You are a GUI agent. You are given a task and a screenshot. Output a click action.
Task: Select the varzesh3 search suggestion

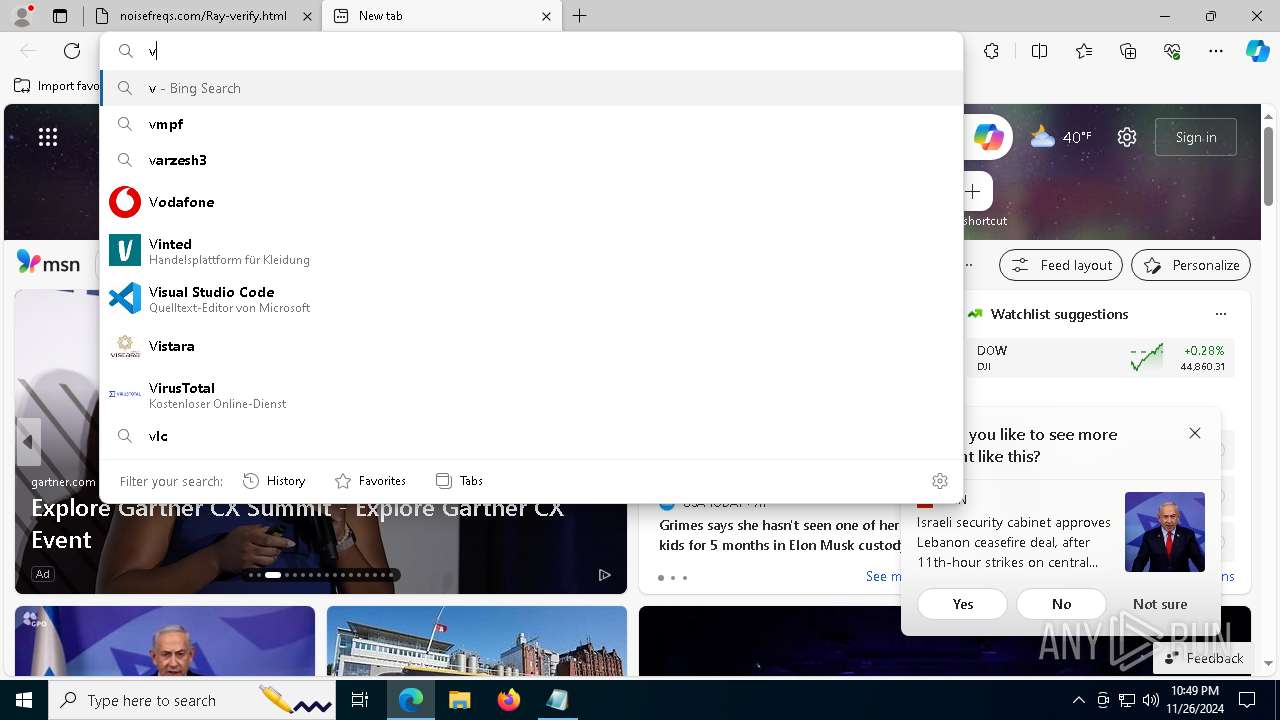point(532,160)
